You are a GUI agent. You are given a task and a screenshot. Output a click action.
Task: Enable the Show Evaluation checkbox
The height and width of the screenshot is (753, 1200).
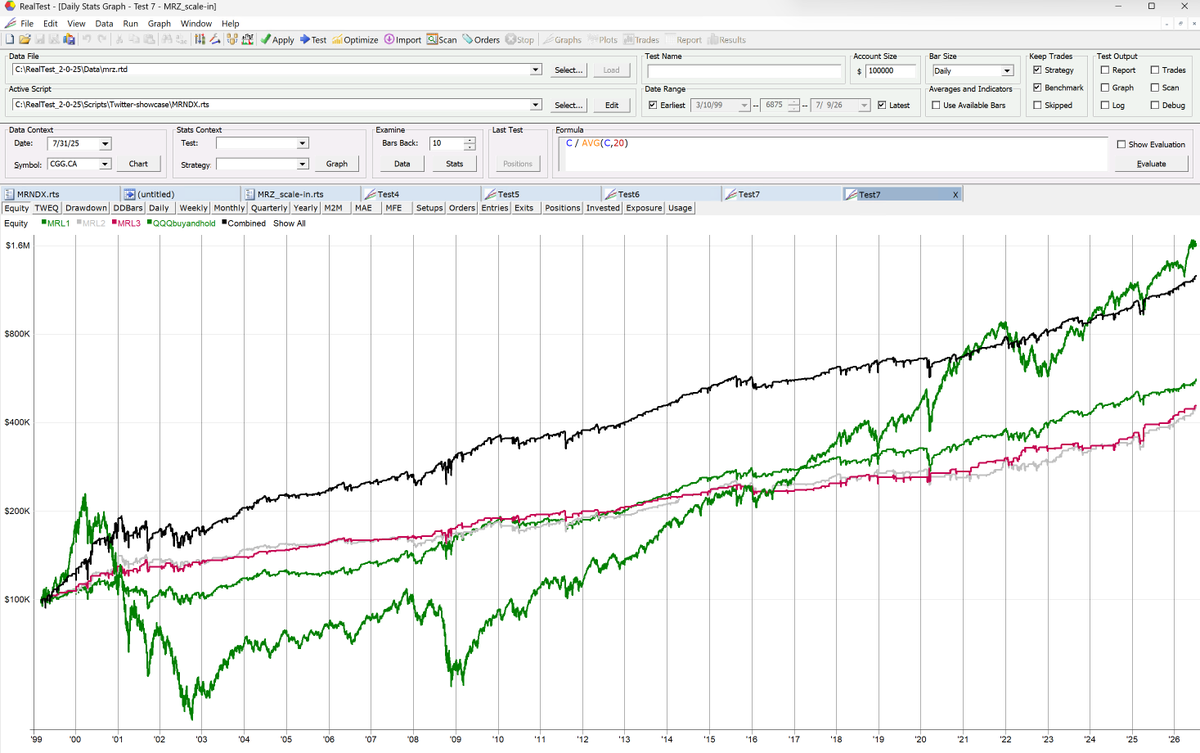point(1120,144)
